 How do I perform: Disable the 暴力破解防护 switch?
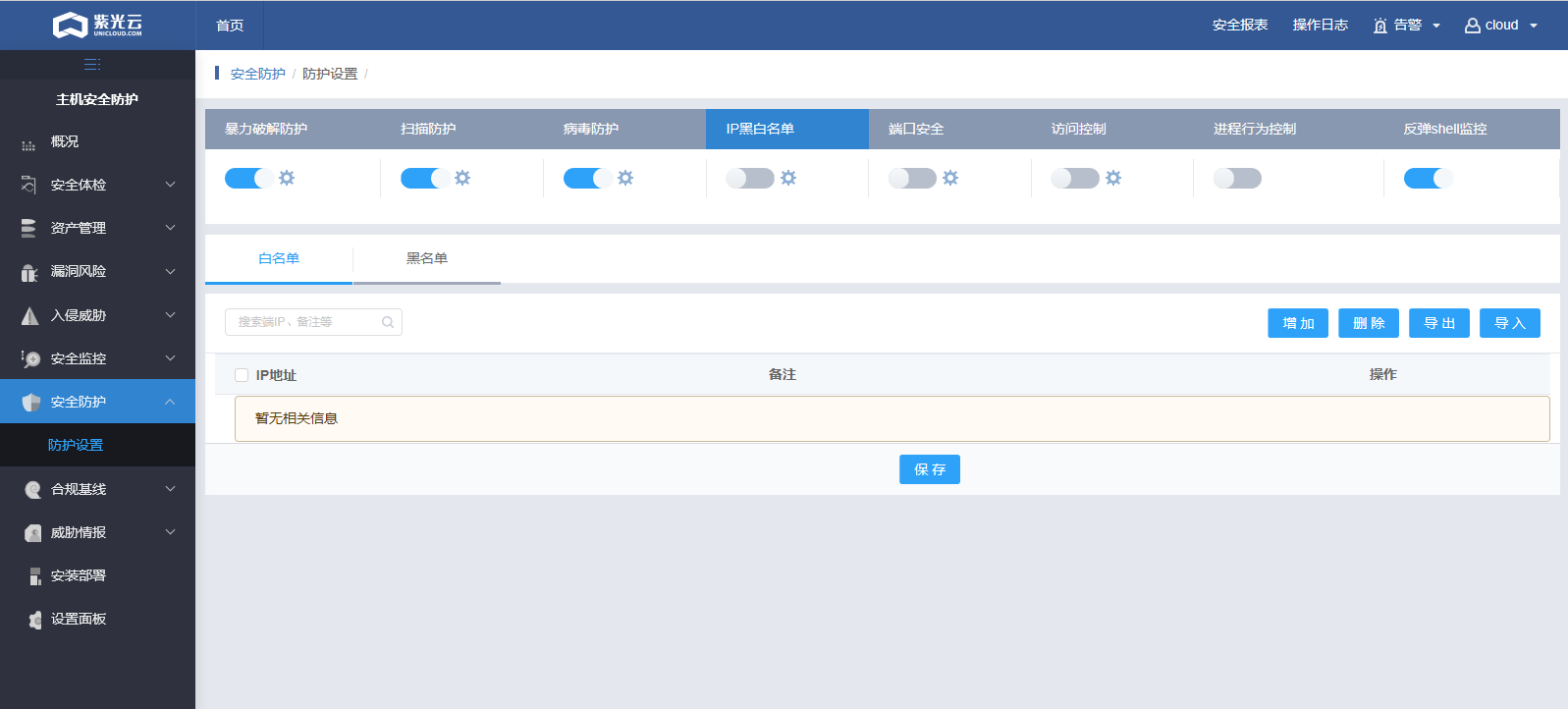[249, 178]
